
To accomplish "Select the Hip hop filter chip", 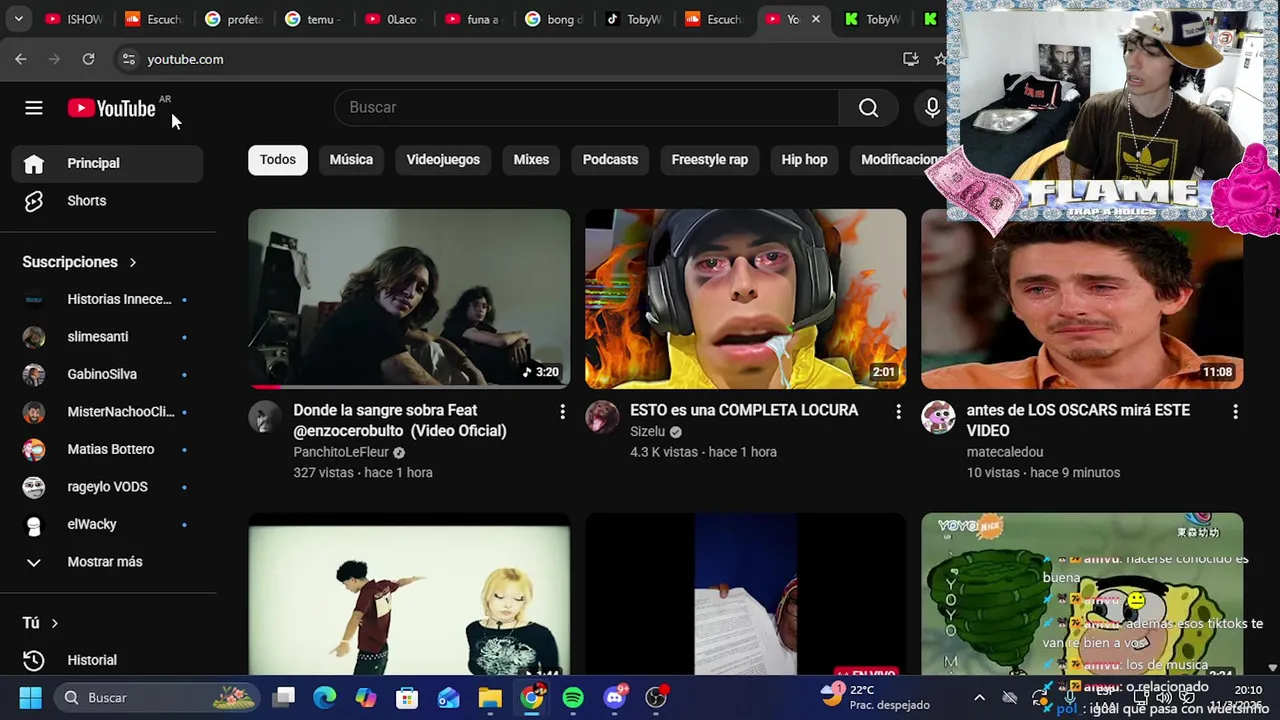I will pyautogui.click(x=804, y=160).
